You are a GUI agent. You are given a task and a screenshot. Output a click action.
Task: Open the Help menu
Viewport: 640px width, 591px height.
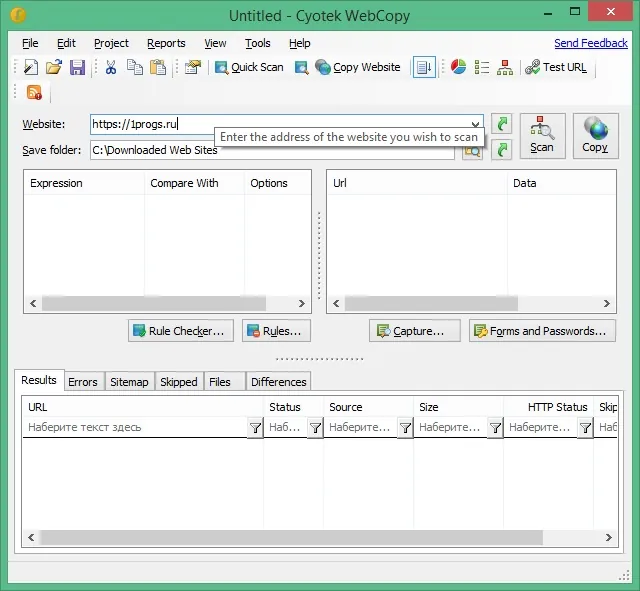click(300, 43)
